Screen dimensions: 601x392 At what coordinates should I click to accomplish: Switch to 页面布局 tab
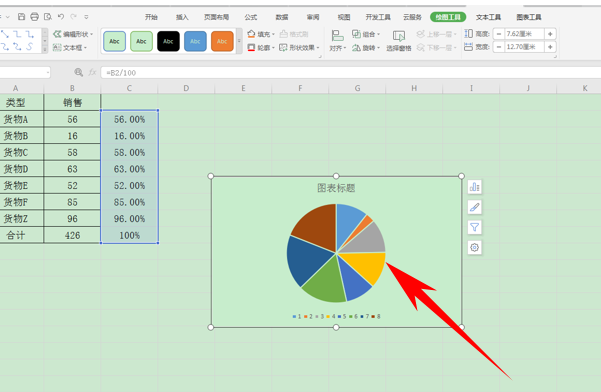(x=216, y=17)
